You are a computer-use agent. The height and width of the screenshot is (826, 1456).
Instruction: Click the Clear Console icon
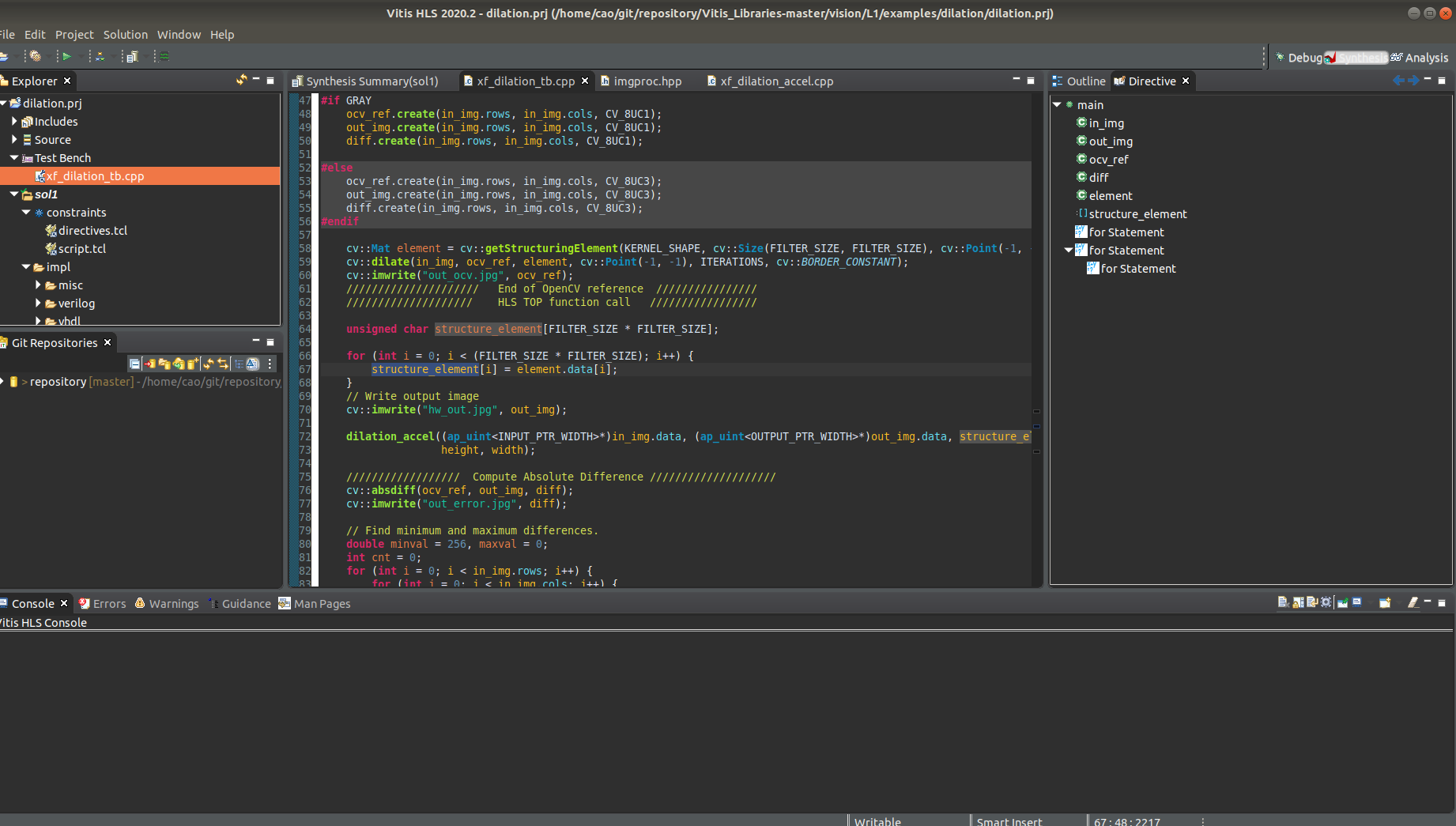(x=1283, y=603)
